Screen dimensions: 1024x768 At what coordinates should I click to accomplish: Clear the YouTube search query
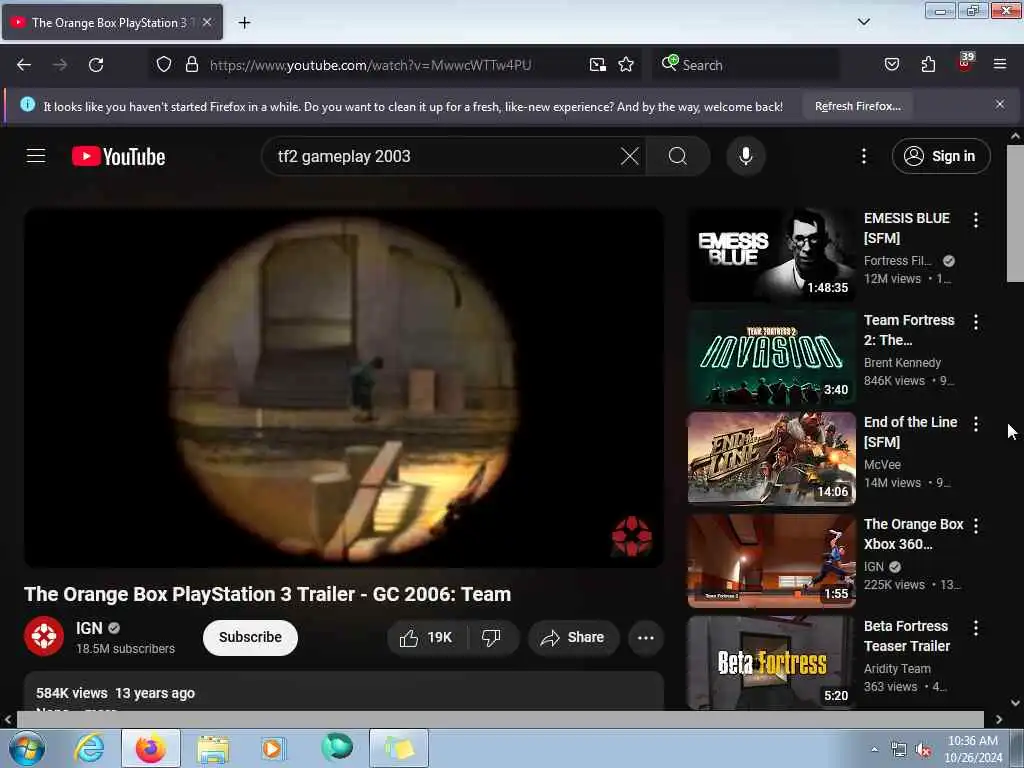point(630,156)
